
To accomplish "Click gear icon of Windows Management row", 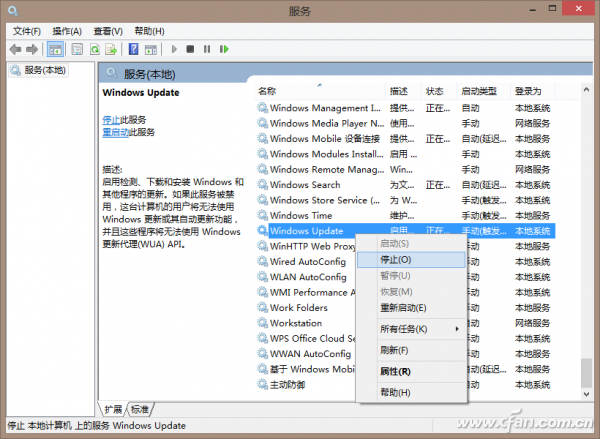I will tap(262, 108).
